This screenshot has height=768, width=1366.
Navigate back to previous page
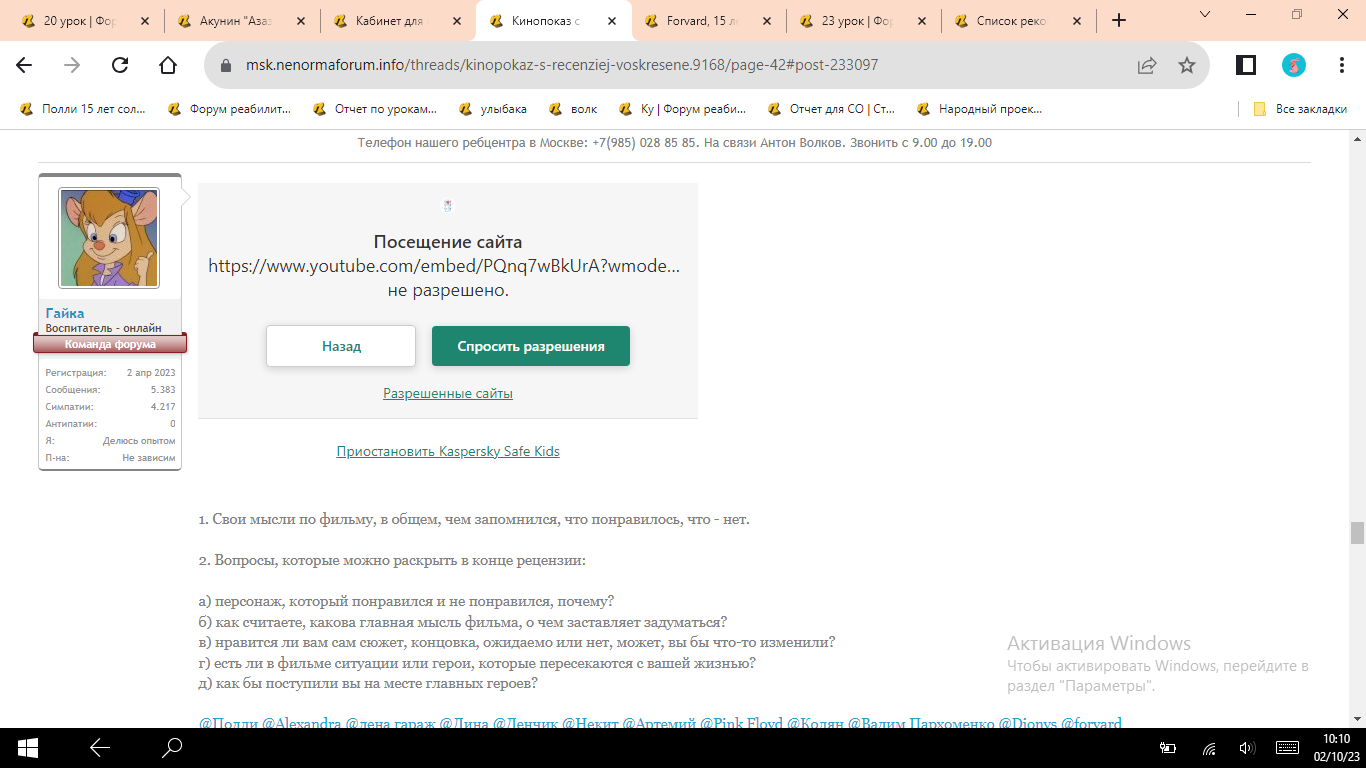click(x=24, y=65)
